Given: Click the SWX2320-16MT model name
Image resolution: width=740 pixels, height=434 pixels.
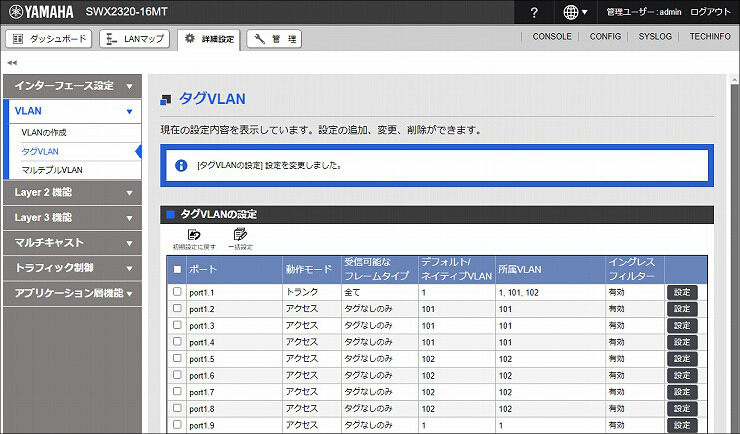Looking at the screenshot, I should point(126,12).
